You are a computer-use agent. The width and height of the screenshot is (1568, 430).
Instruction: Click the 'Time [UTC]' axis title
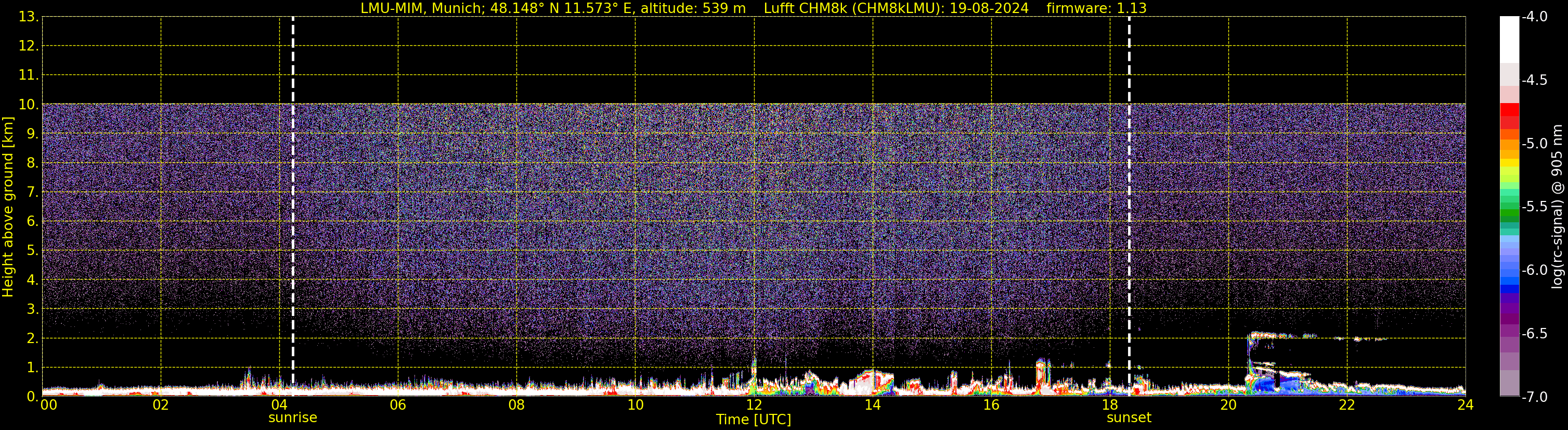click(754, 420)
